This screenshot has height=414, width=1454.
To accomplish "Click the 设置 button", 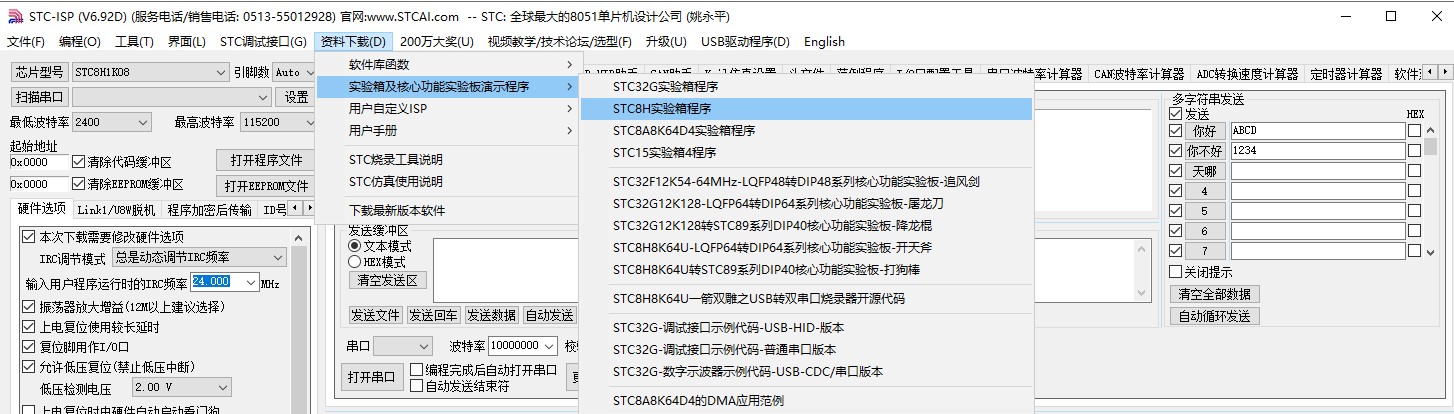I will click(297, 97).
